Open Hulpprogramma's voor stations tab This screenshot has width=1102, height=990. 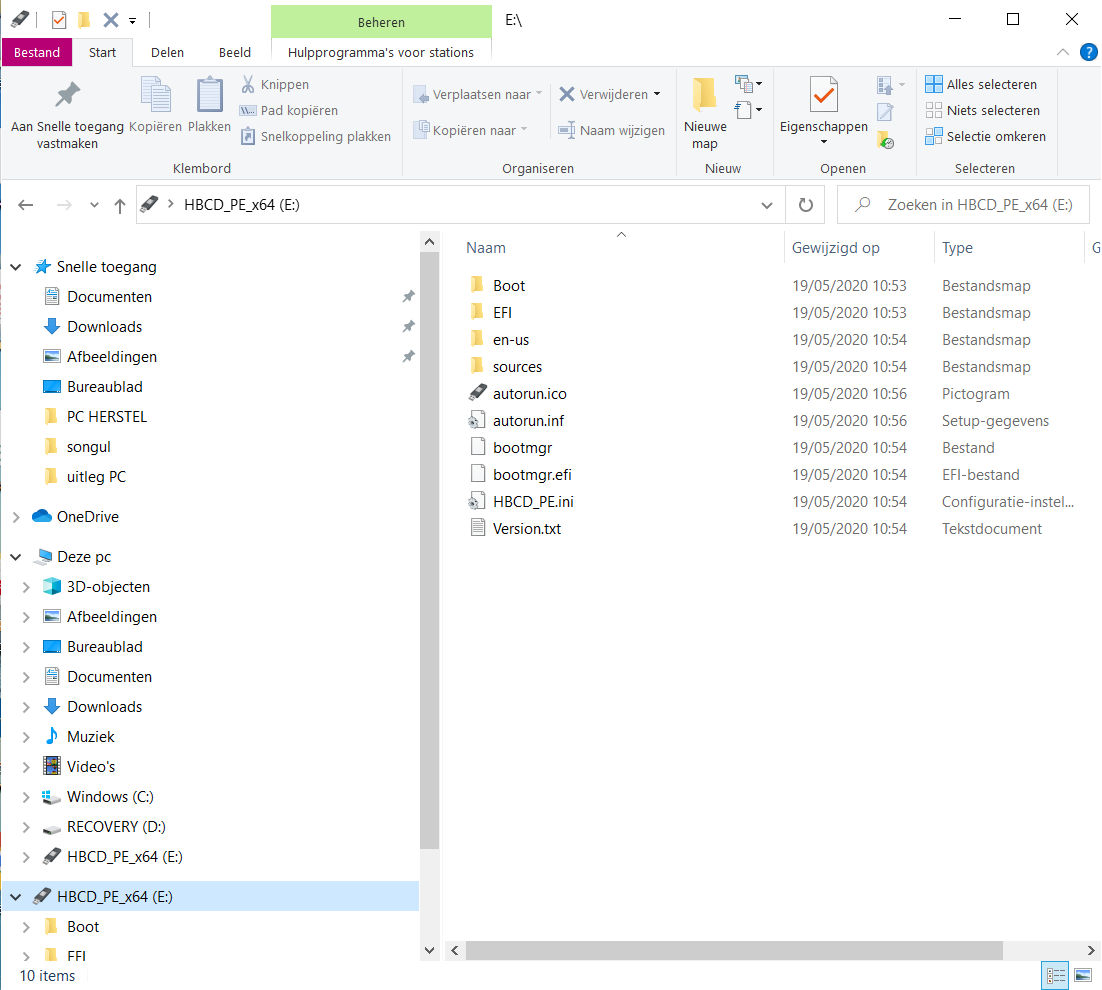pyautogui.click(x=381, y=53)
